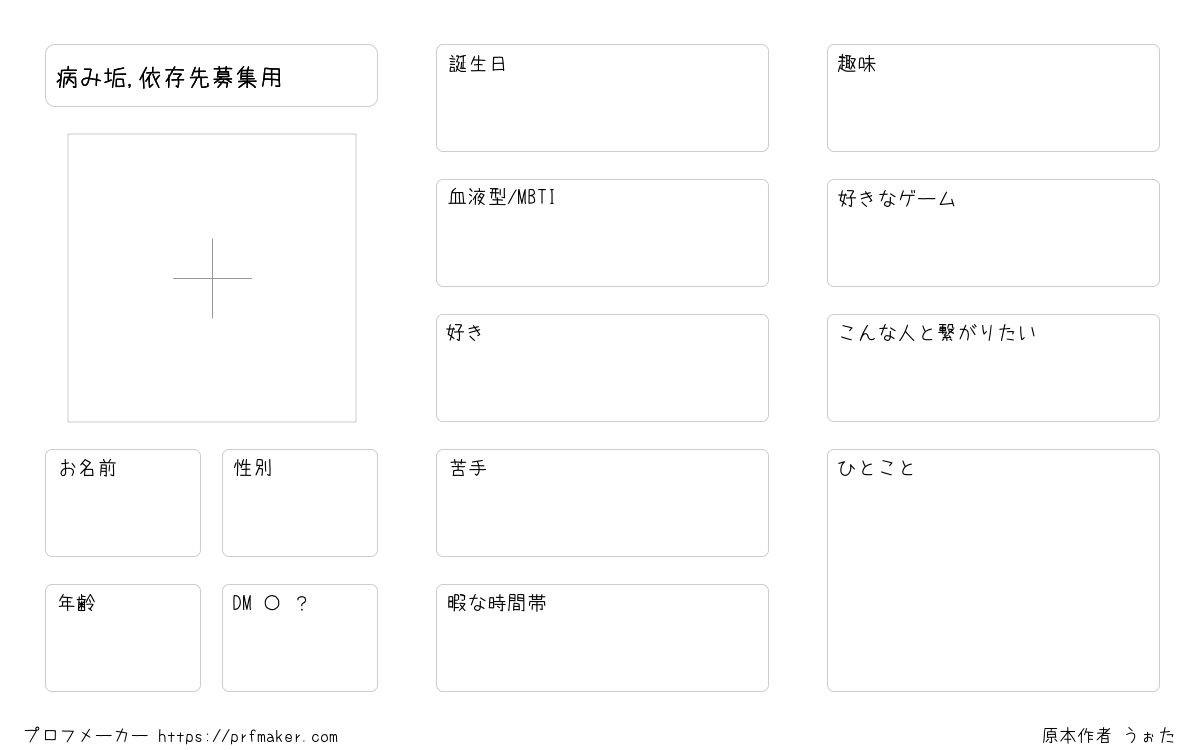
Task: Click the お名前 name field
Action: (123, 503)
